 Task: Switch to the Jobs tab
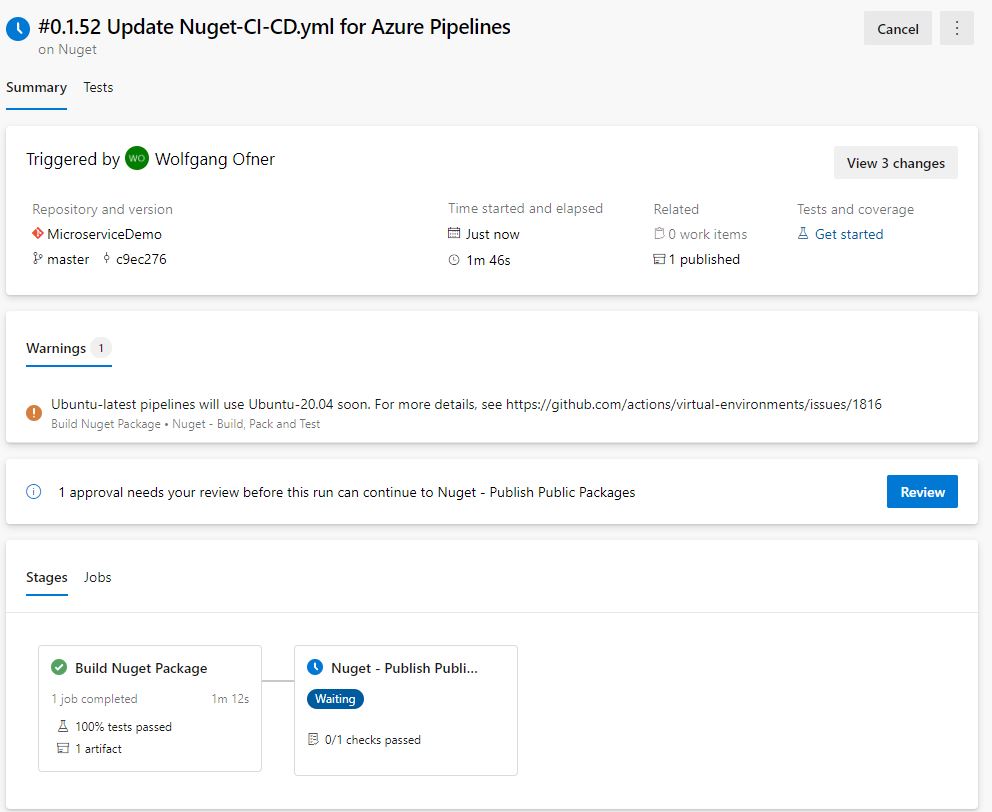pyautogui.click(x=98, y=577)
